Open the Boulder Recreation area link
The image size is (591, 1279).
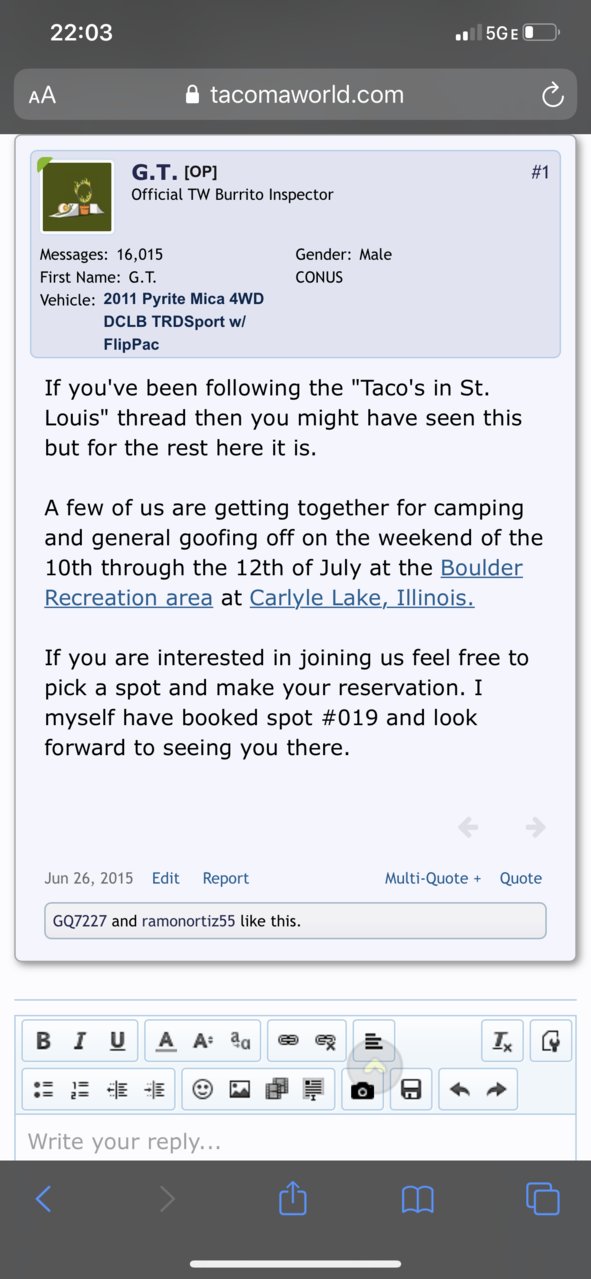coord(283,583)
